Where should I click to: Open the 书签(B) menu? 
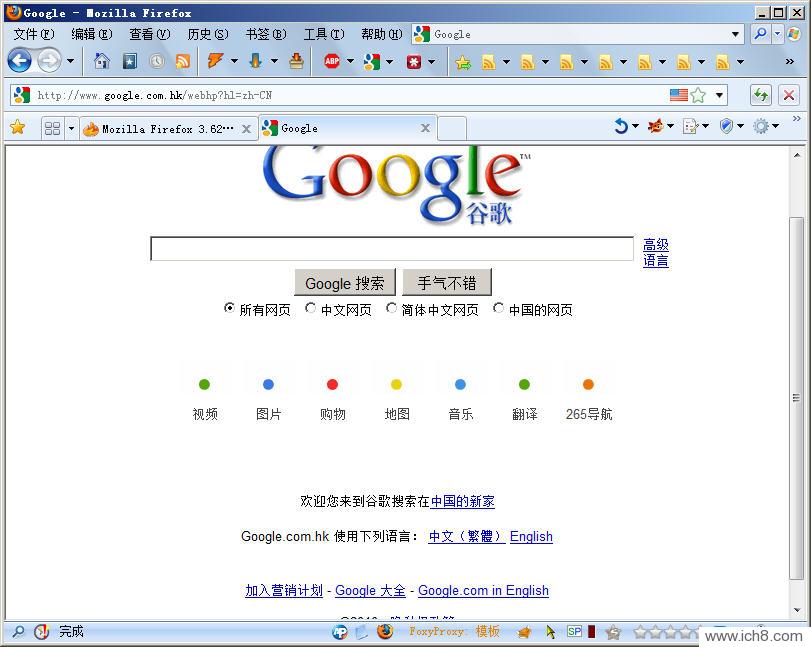(265, 34)
